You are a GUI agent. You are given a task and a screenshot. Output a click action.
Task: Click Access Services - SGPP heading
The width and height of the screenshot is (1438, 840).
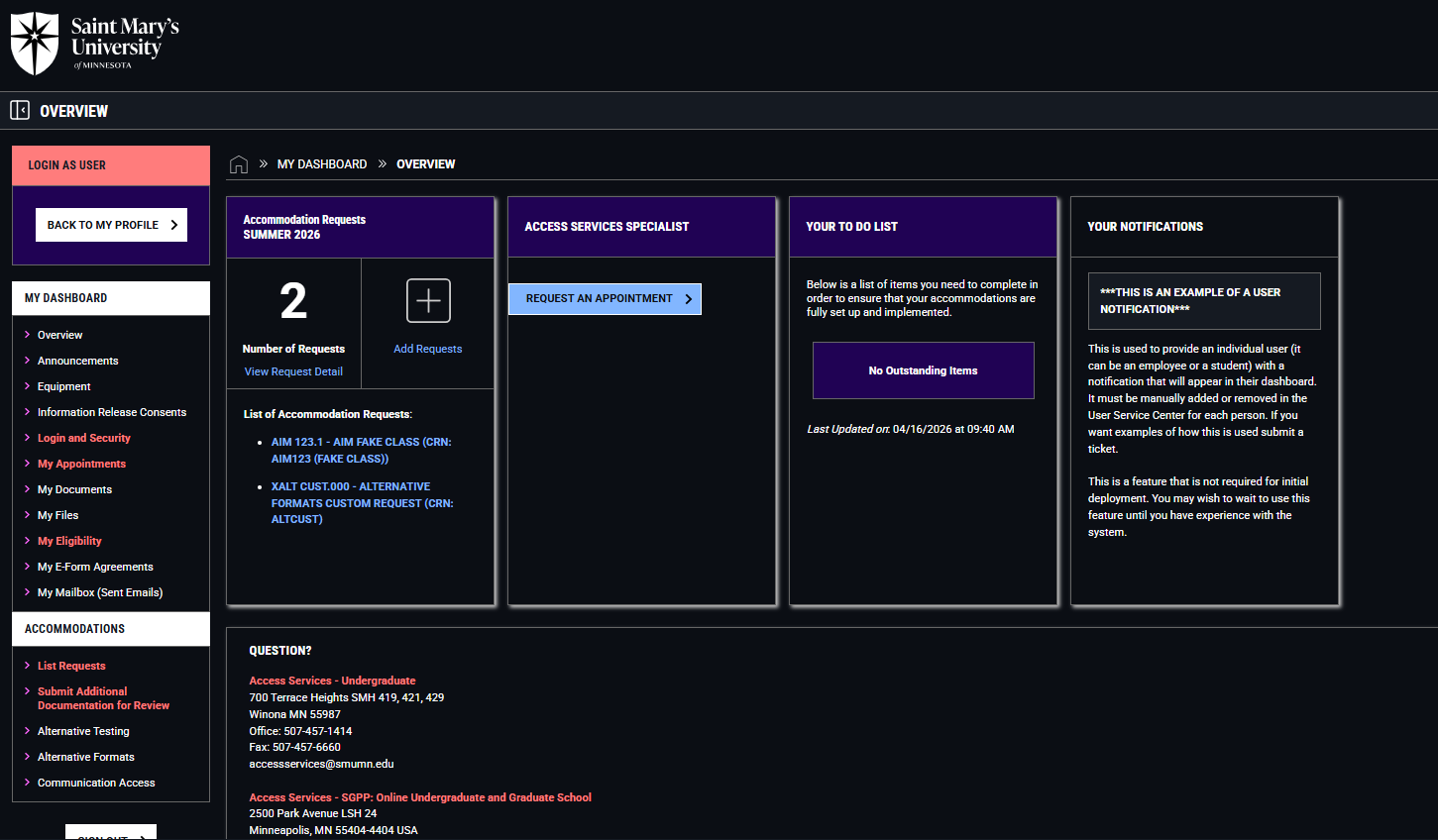click(420, 797)
